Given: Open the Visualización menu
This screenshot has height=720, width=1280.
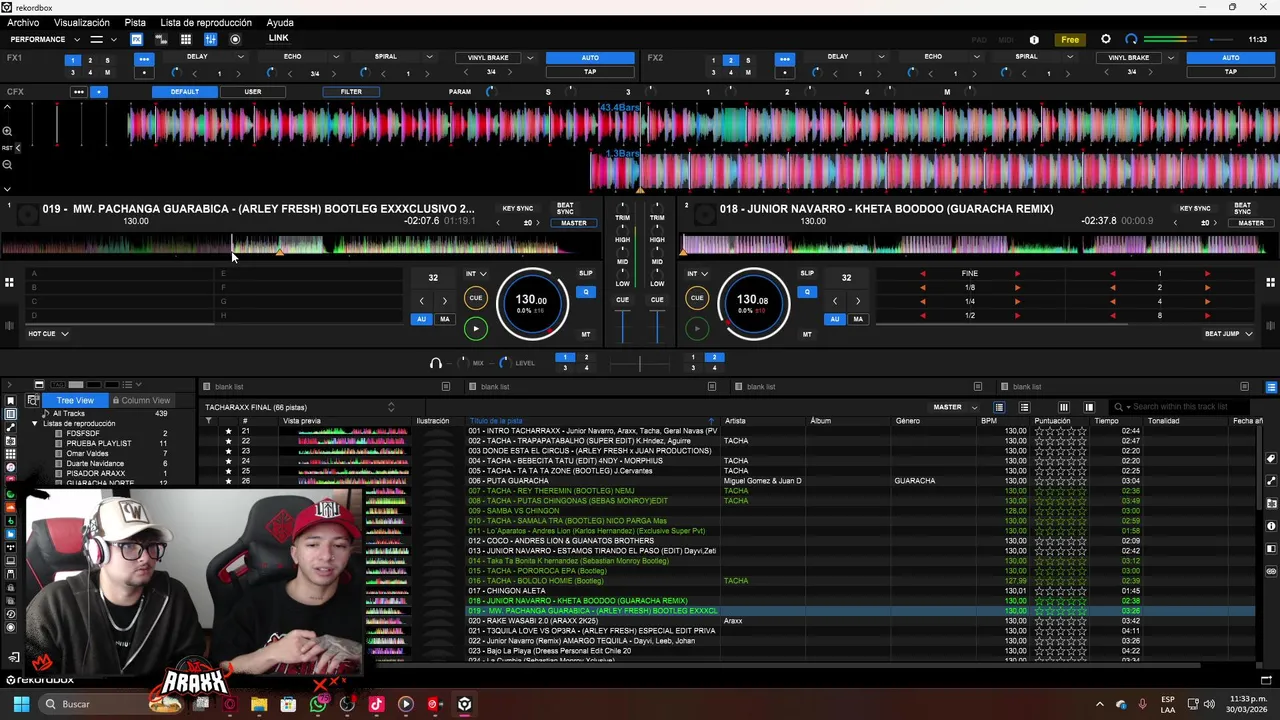Looking at the screenshot, I should pos(82,22).
